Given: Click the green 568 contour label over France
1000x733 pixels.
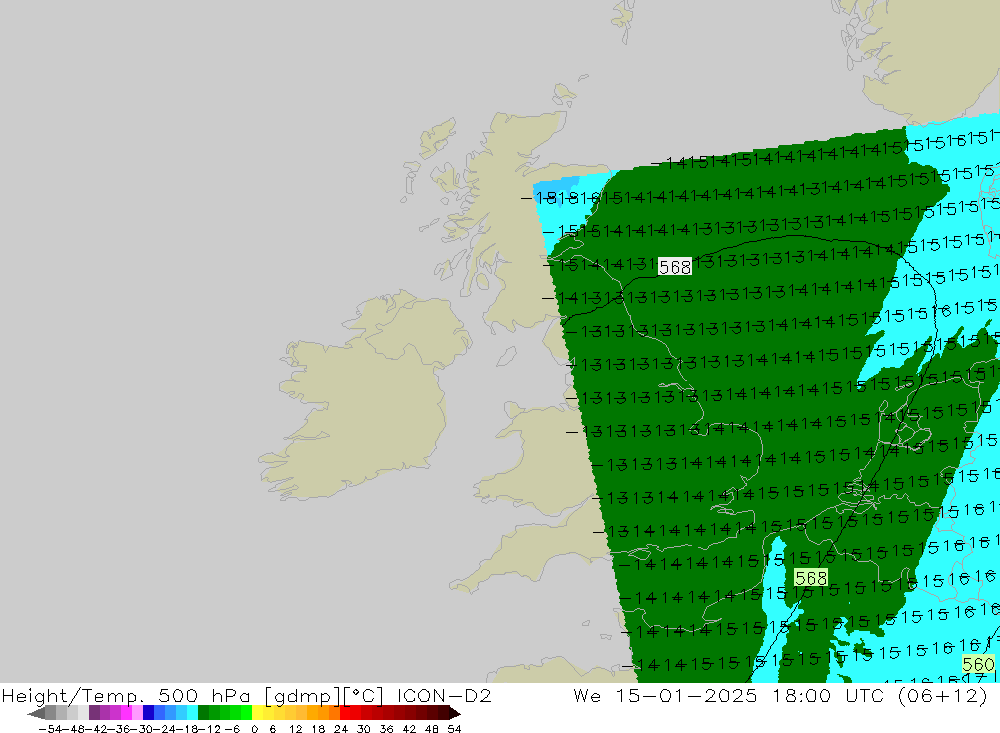Looking at the screenshot, I should (x=811, y=578).
